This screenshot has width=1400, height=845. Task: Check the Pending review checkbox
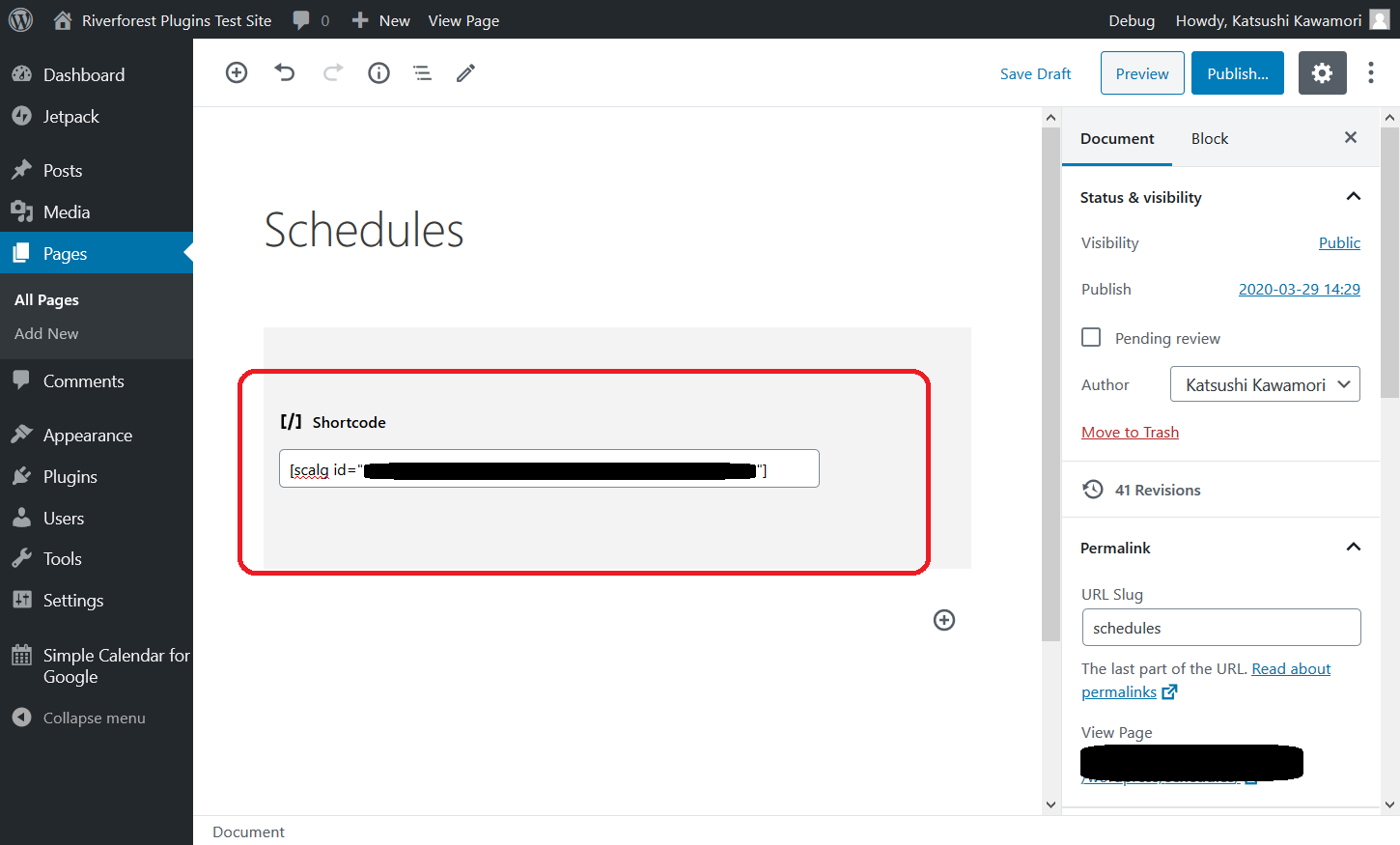(1091, 337)
